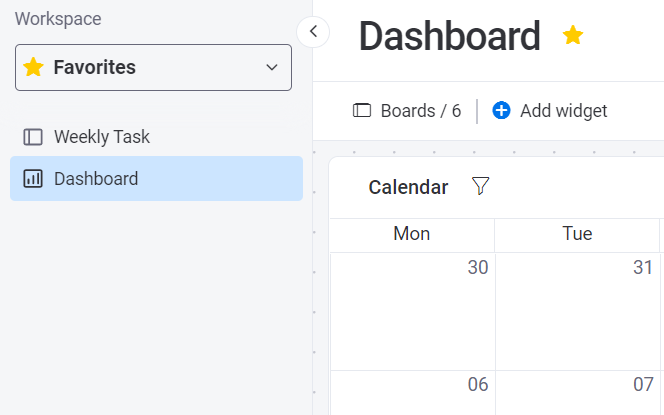Click the Boards panel icon
Viewport: 664px width, 415px height.
tap(362, 110)
